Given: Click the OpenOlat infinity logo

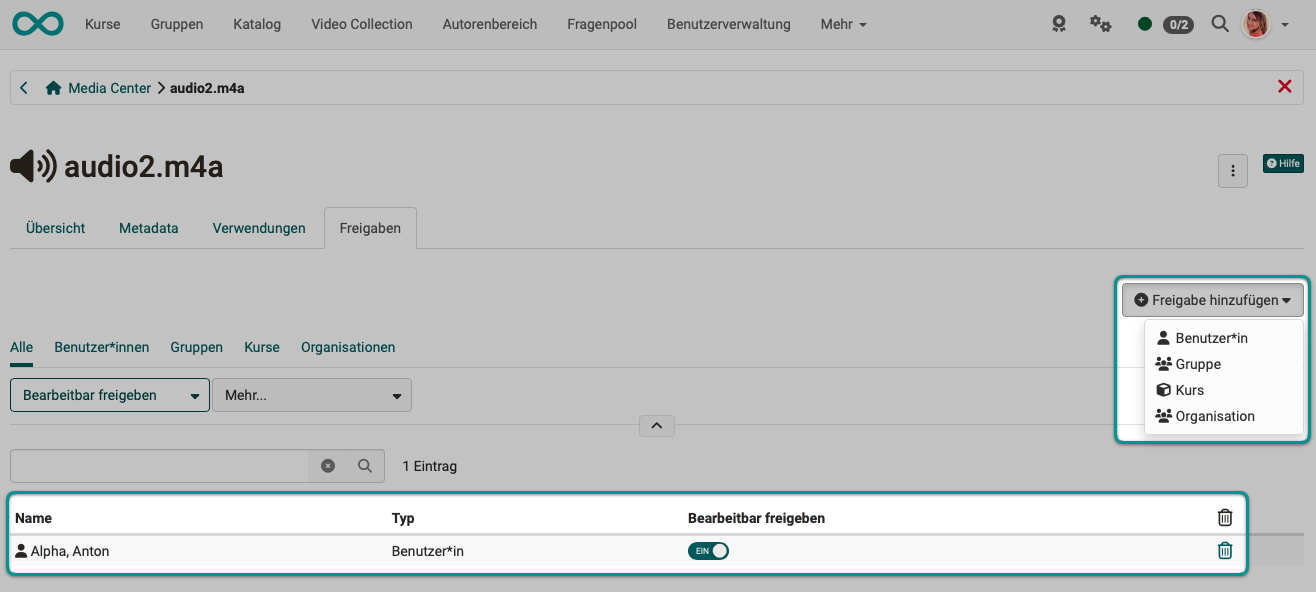Looking at the screenshot, I should coord(38,24).
